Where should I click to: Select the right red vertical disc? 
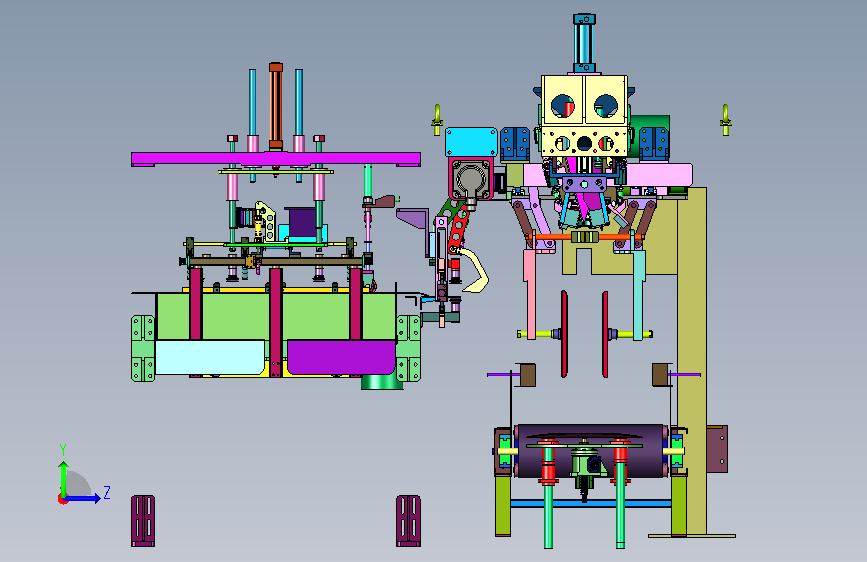(x=605, y=334)
